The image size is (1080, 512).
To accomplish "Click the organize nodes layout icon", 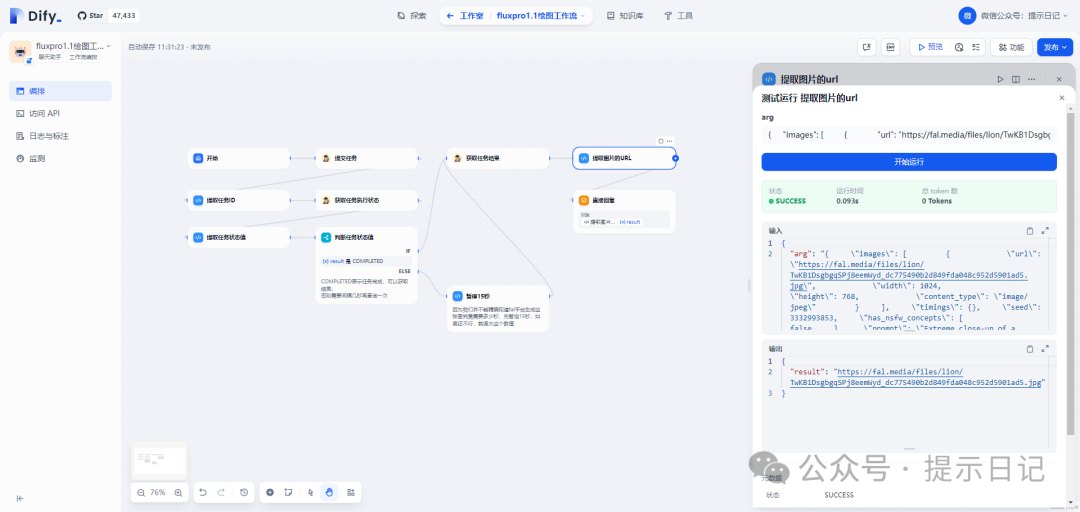I will (351, 493).
